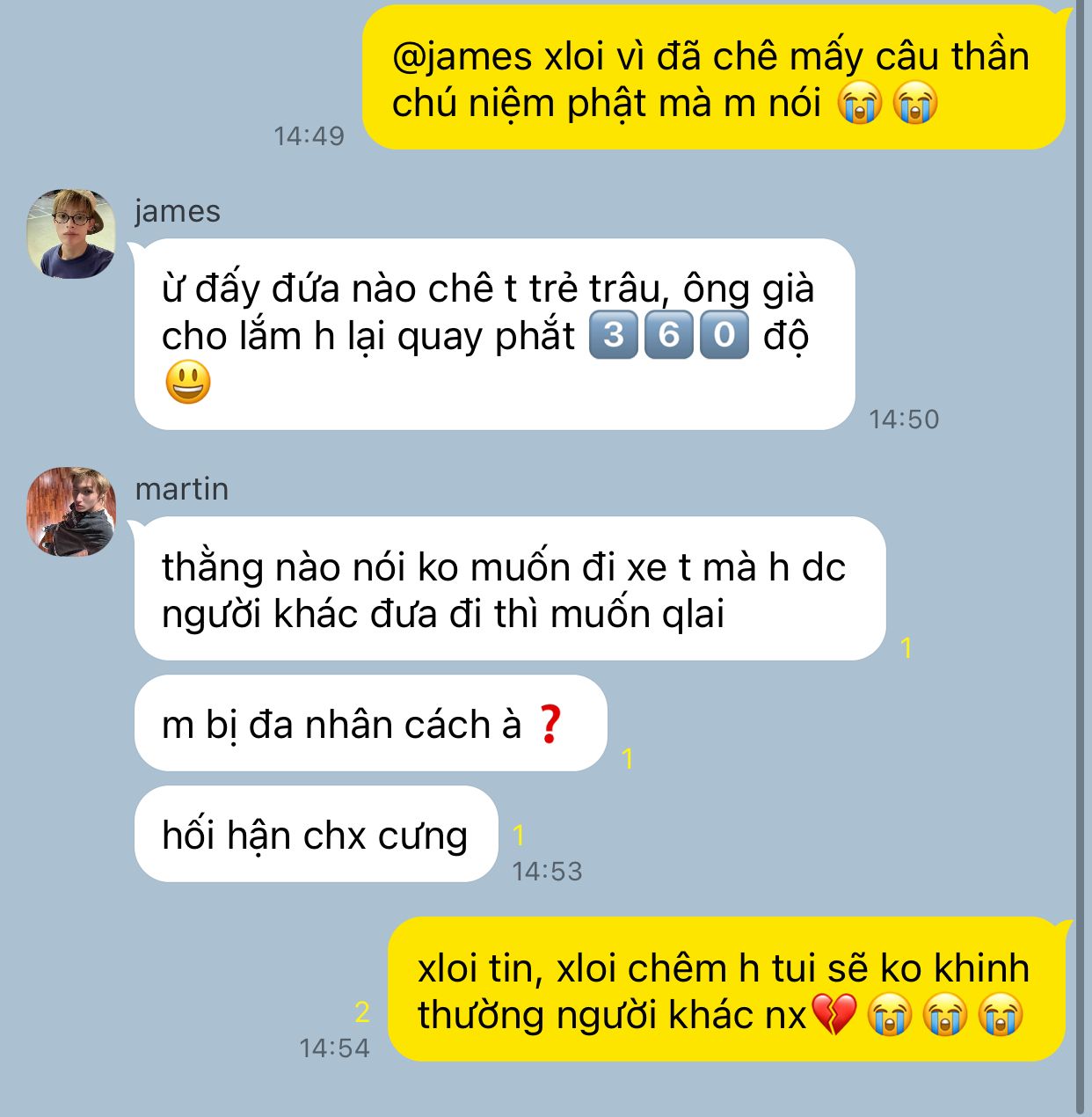Tap the sender name martin
The image size is (1092, 1117).
click(182, 489)
